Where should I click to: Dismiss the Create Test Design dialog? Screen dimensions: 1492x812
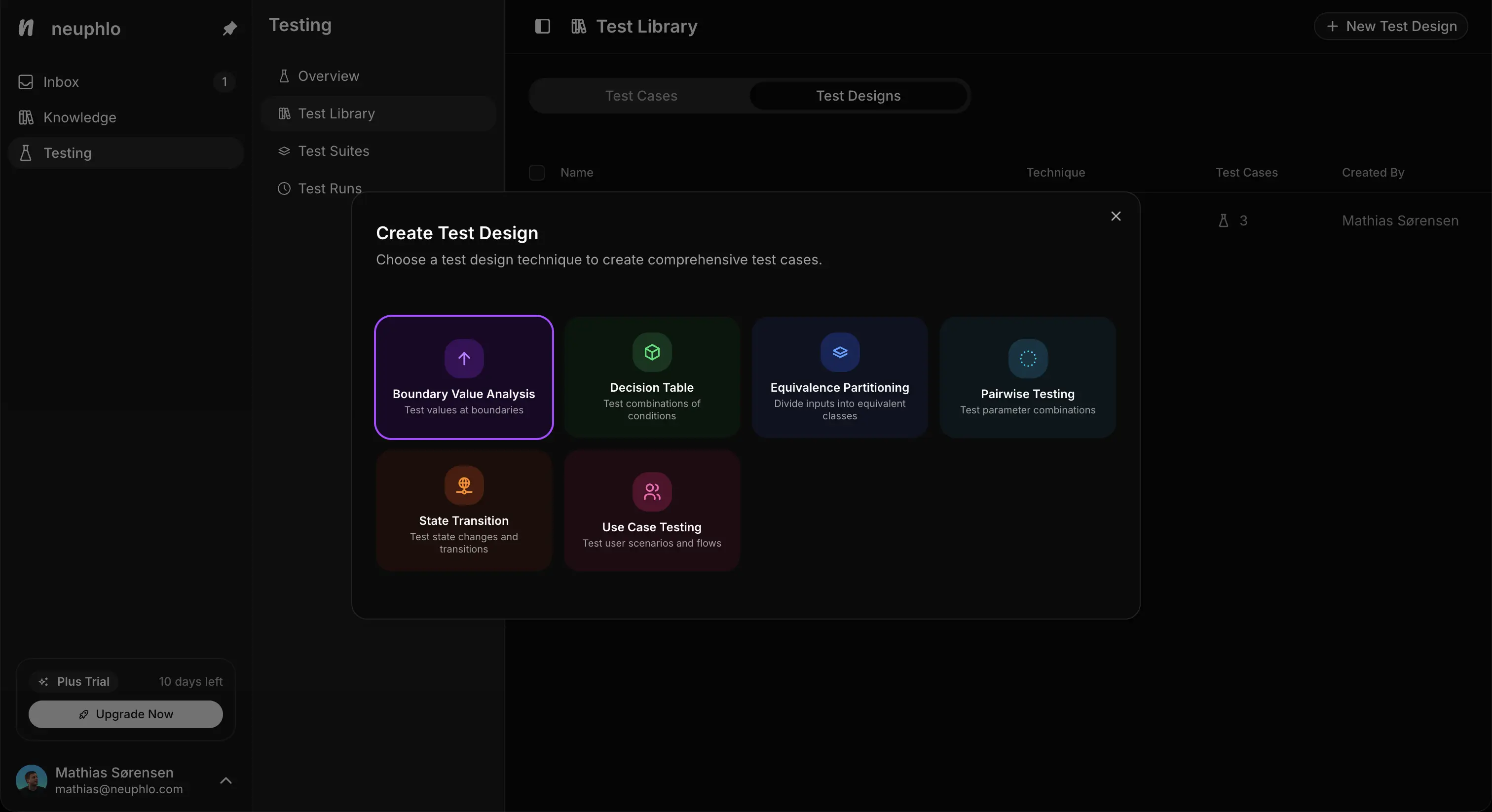1116,216
